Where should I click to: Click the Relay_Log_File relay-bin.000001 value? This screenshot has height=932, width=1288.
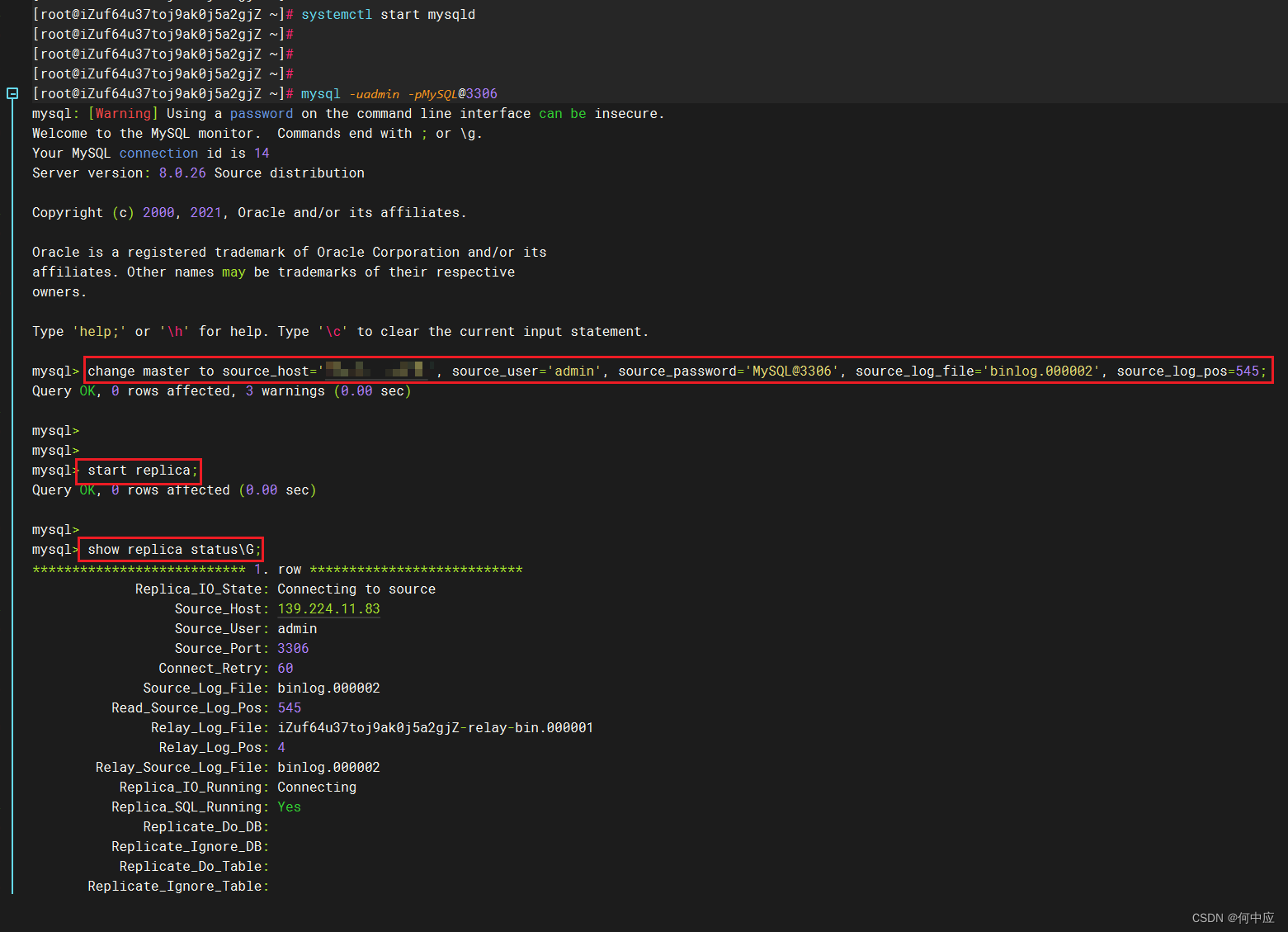click(435, 728)
